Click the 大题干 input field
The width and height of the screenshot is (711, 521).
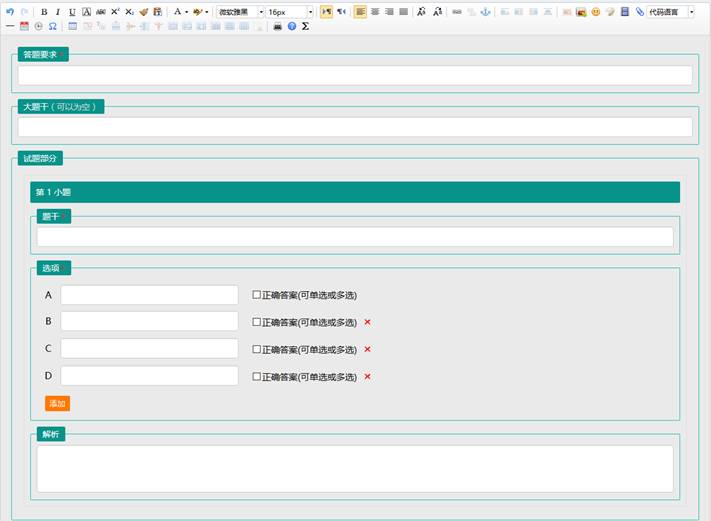point(355,127)
